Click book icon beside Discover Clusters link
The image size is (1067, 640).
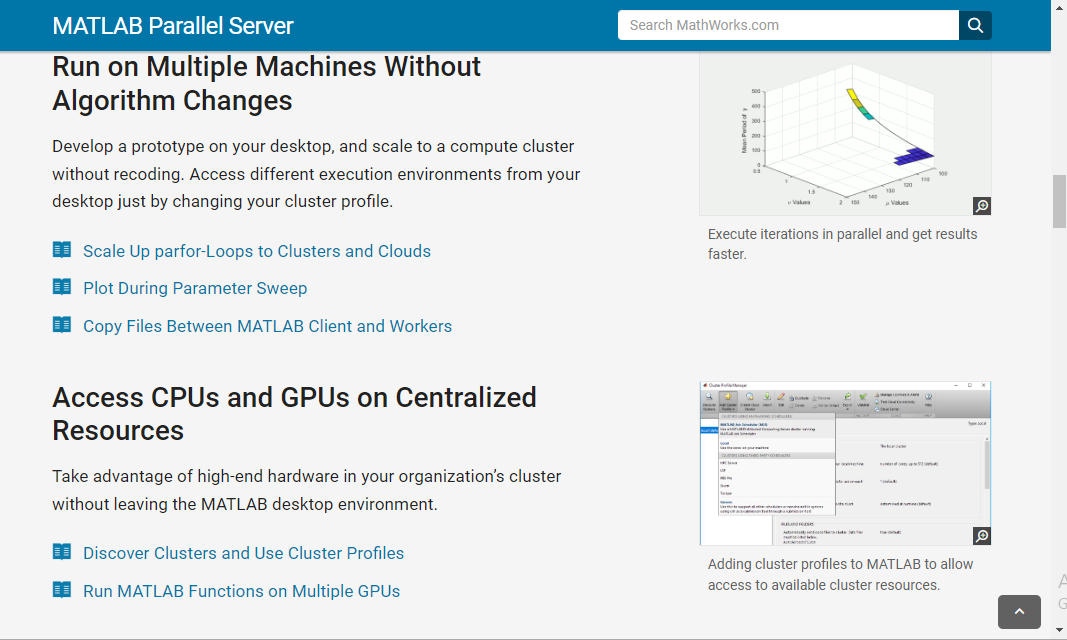62,552
